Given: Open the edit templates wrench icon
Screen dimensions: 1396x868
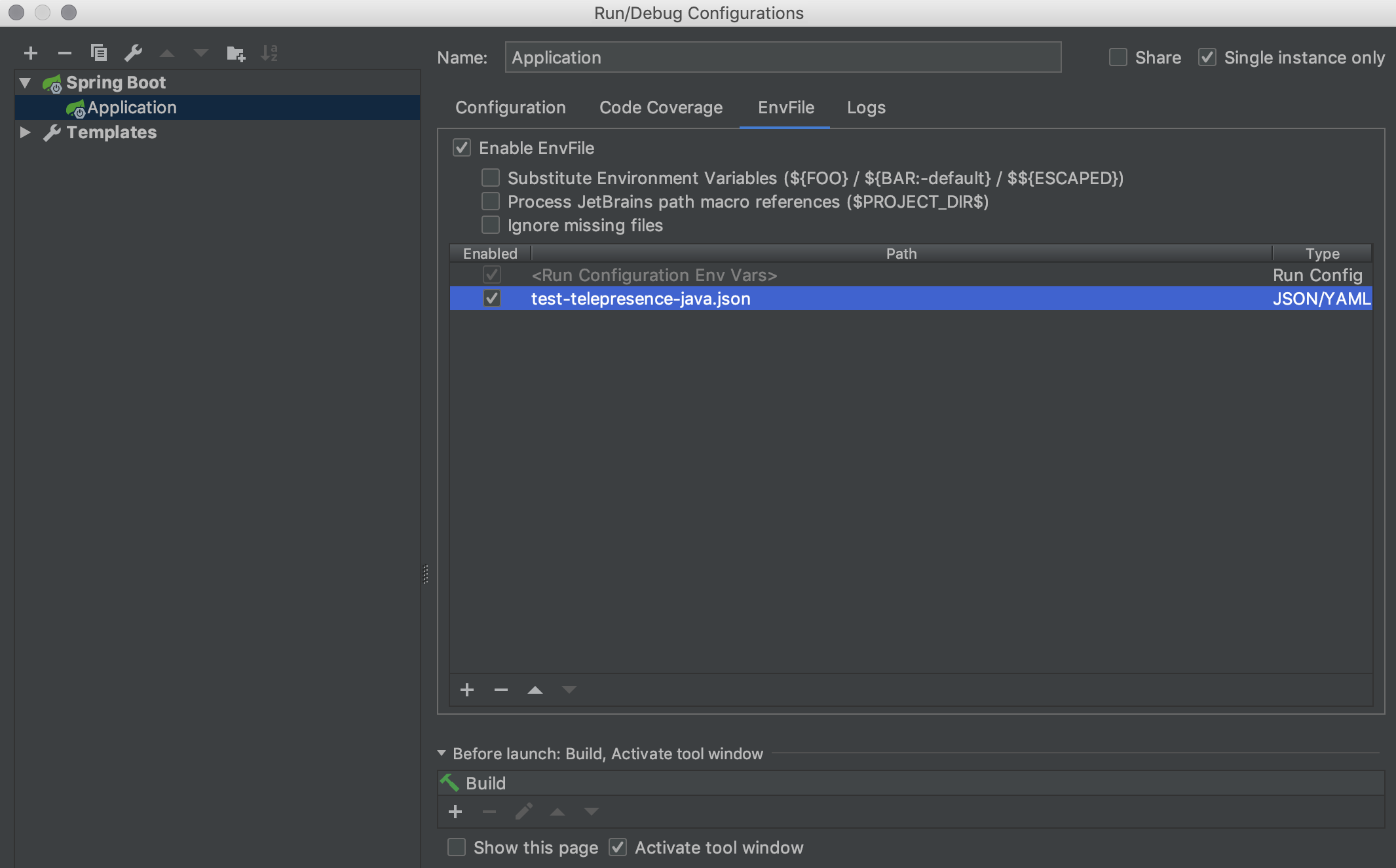Looking at the screenshot, I should tap(133, 53).
